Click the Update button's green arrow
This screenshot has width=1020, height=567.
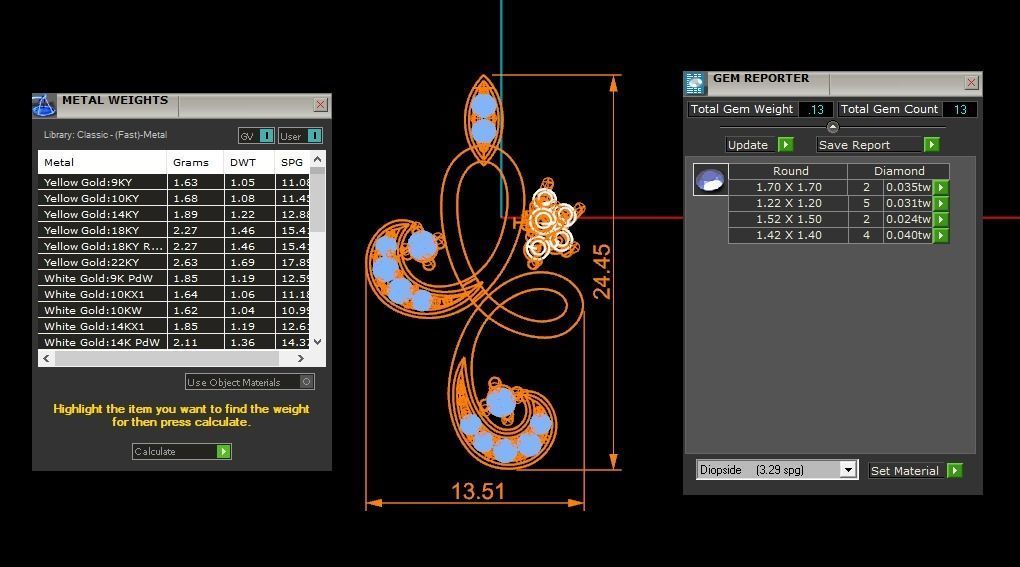786,144
